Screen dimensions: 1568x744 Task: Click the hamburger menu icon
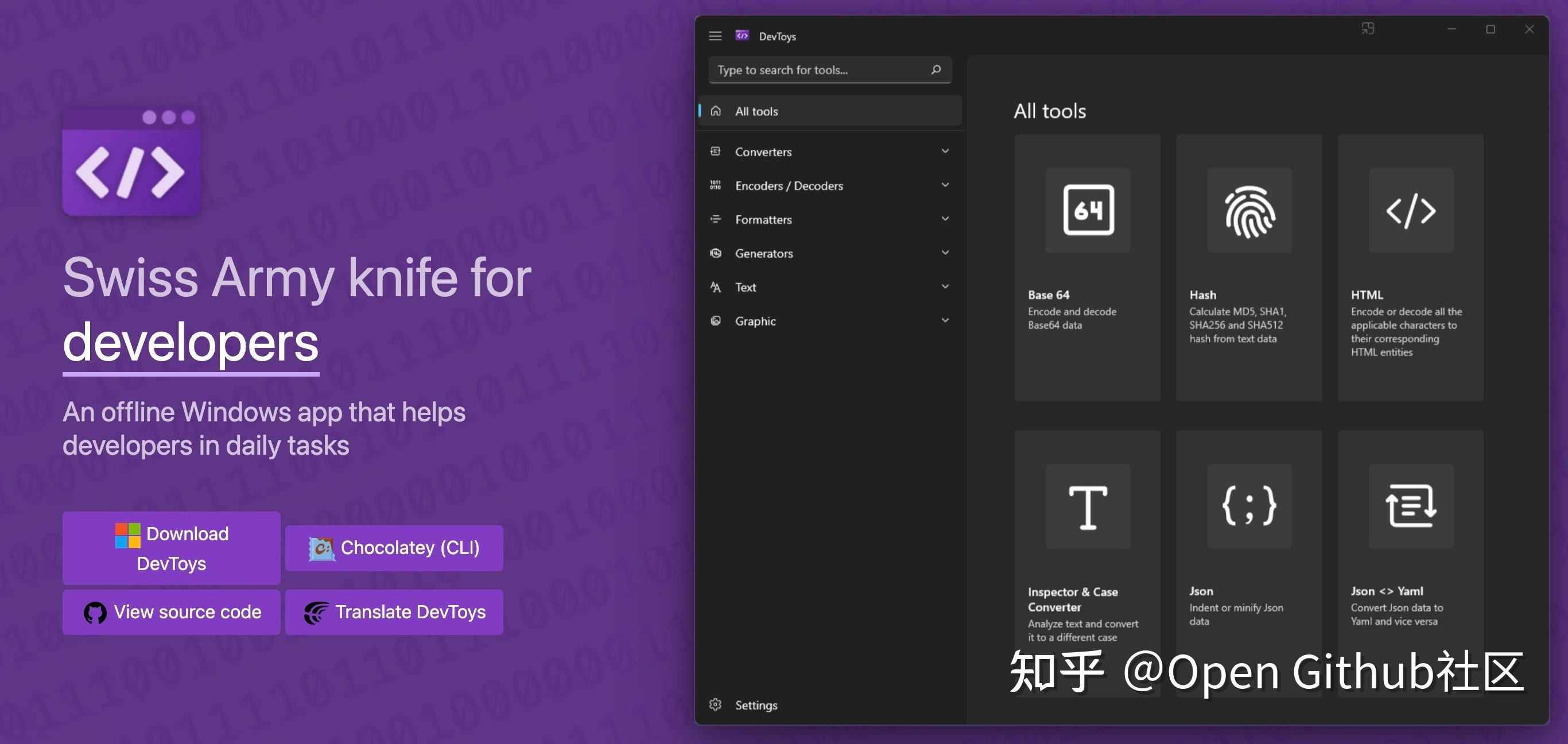coord(715,36)
